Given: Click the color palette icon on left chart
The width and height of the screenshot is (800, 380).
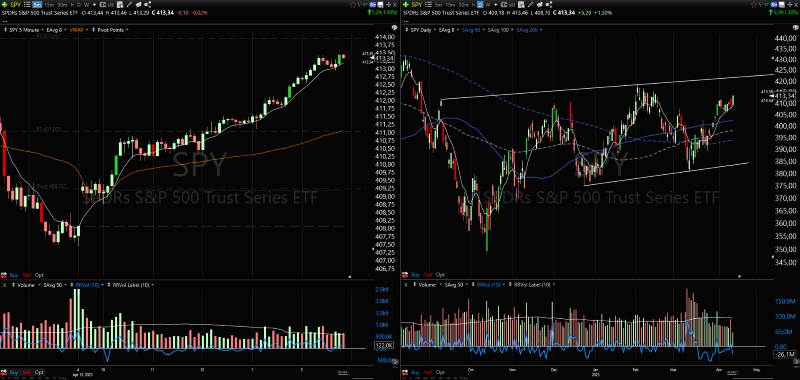Looking at the screenshot, I should 394,28.
